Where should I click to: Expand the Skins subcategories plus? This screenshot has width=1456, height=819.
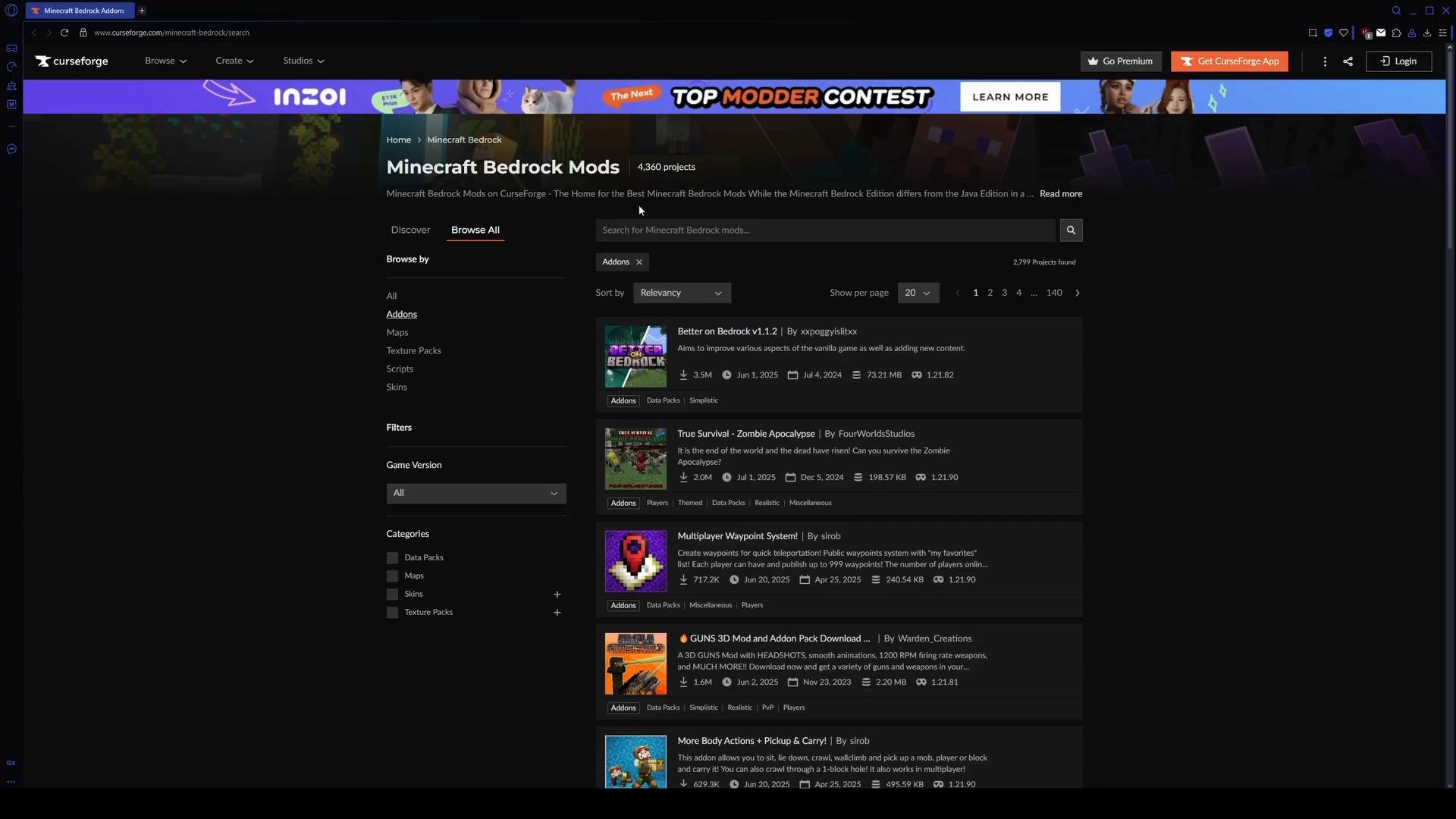[557, 595]
